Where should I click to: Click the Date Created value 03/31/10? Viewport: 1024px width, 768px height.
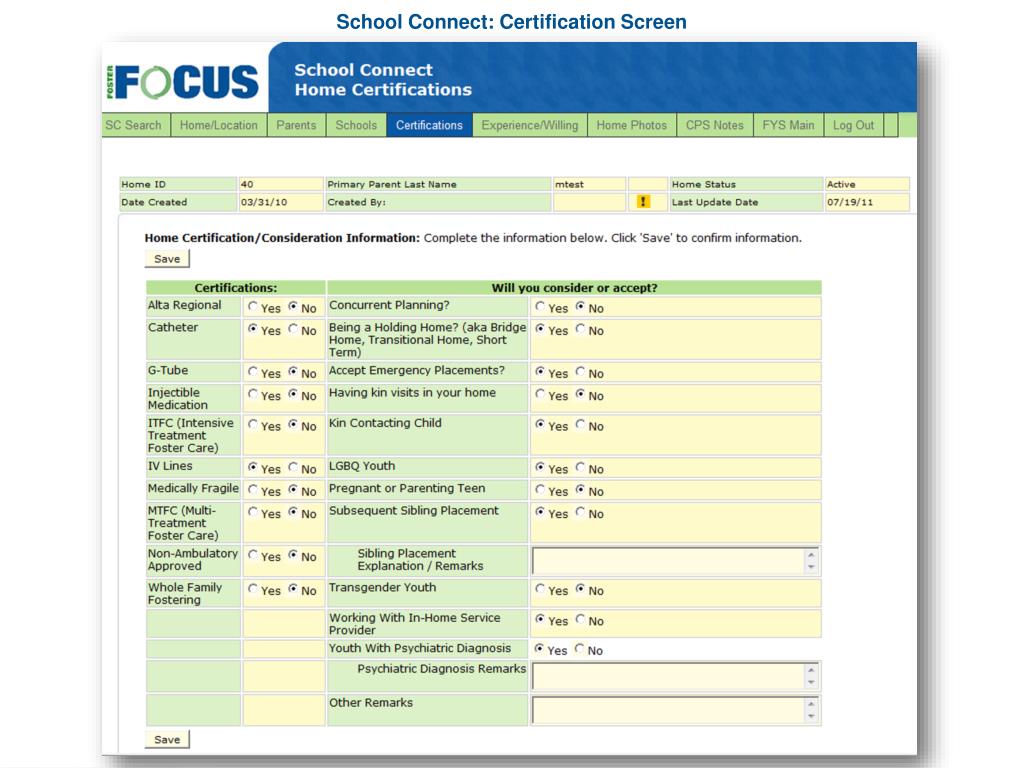[x=264, y=202]
